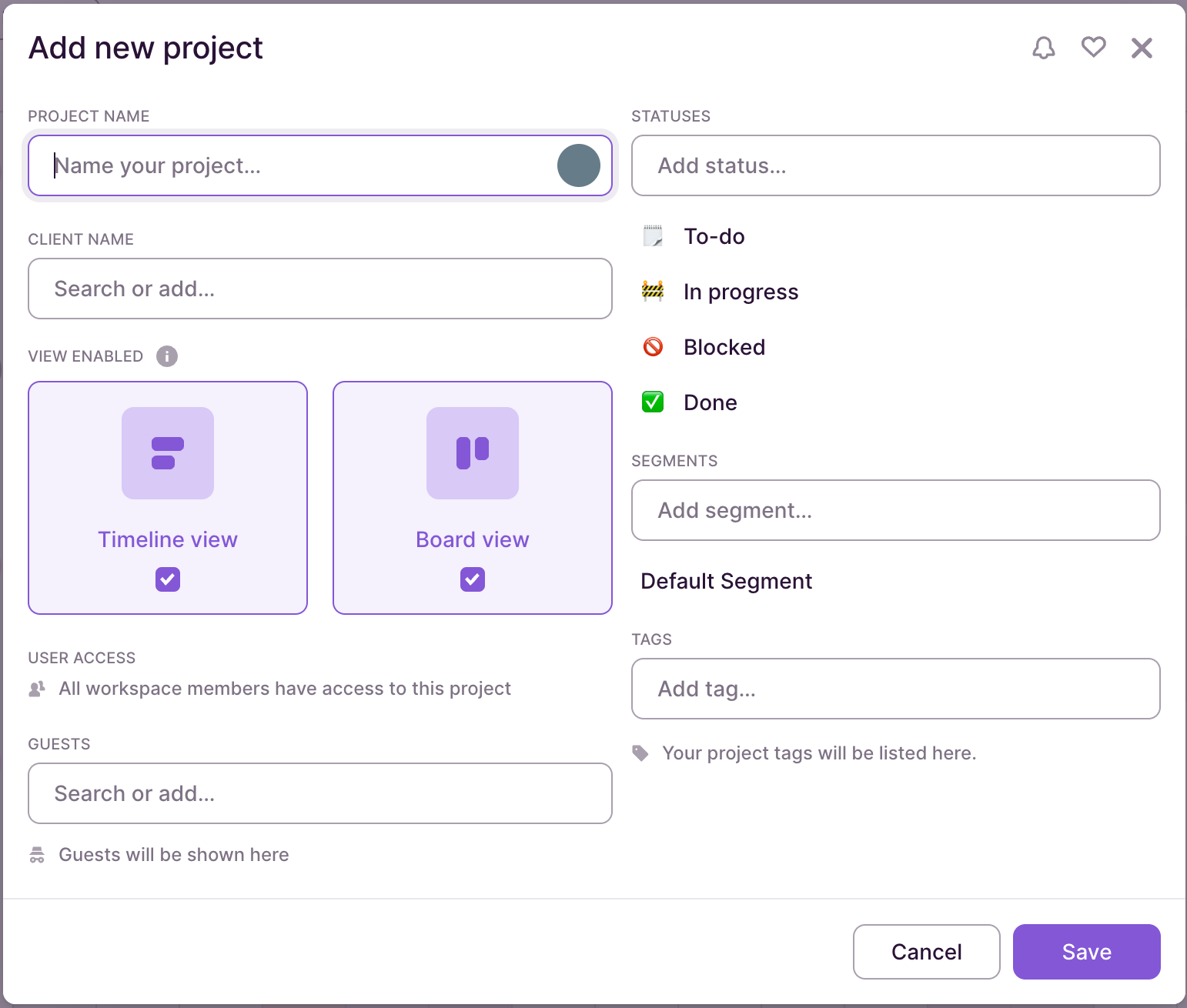The height and width of the screenshot is (1008, 1187).
Task: Uncheck the Timeline view checkbox
Action: coord(167,579)
